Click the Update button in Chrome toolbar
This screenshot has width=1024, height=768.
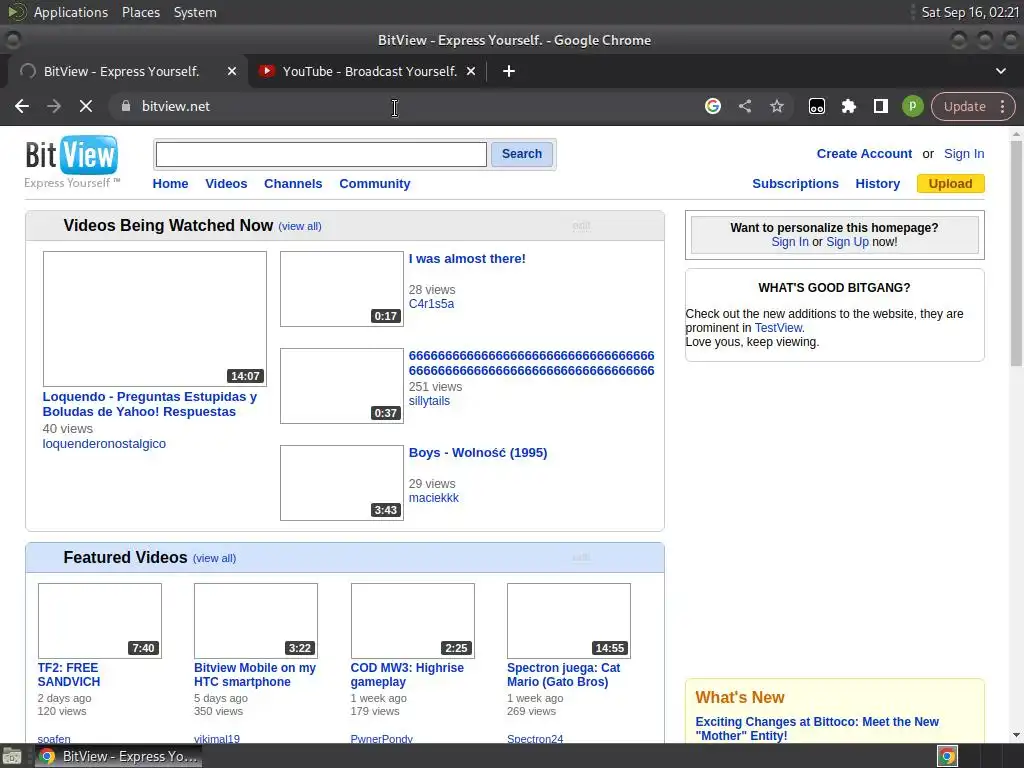tap(964, 106)
